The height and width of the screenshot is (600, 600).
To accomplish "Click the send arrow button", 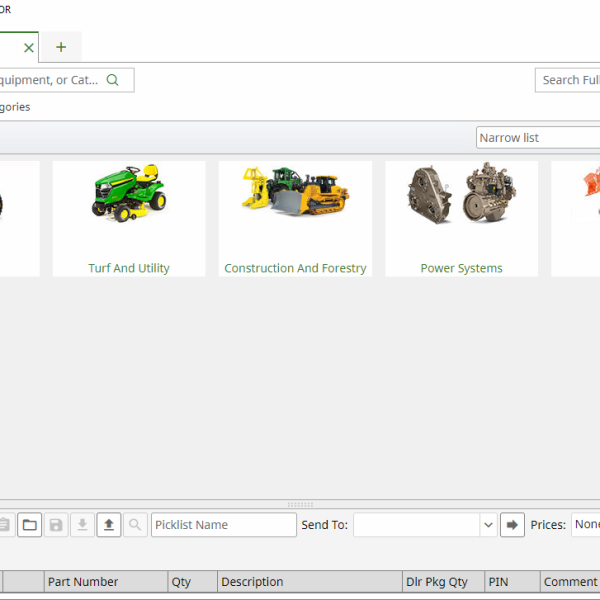I will pos(512,525).
